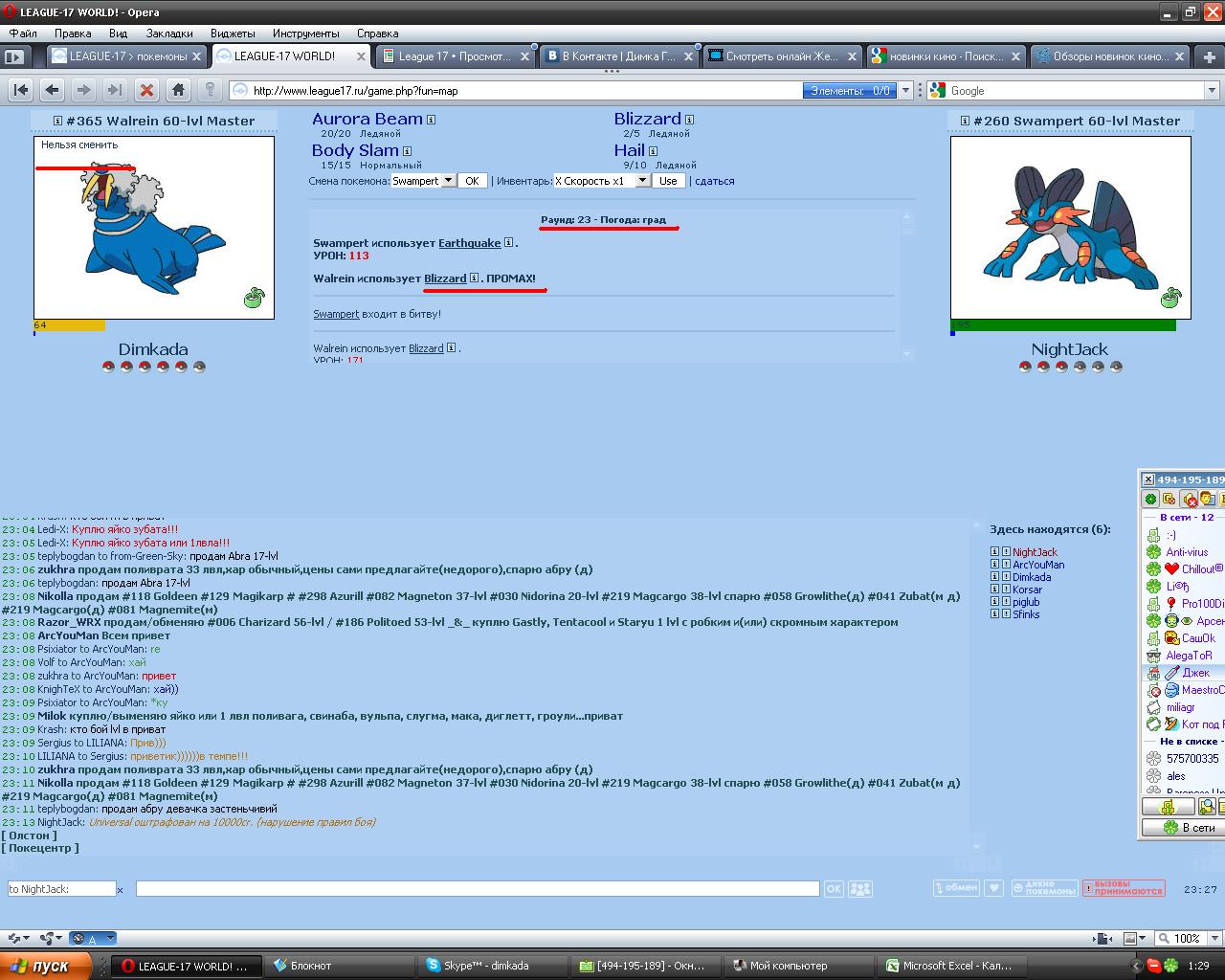
Task: Open Earthquake info icon in battle log
Action: (508, 243)
